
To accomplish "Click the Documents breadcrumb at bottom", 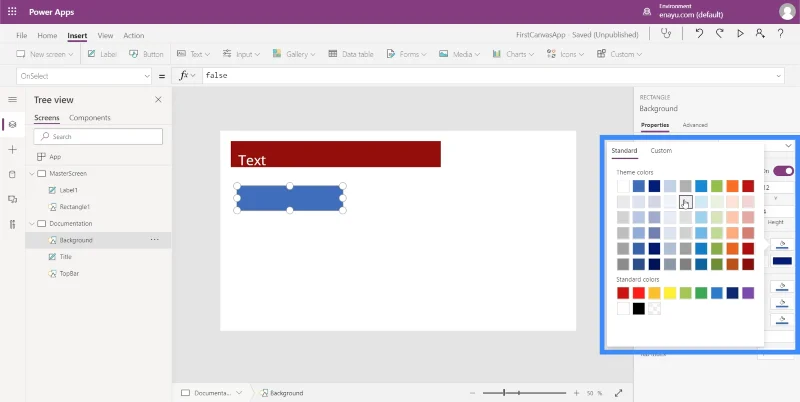I will (x=211, y=393).
